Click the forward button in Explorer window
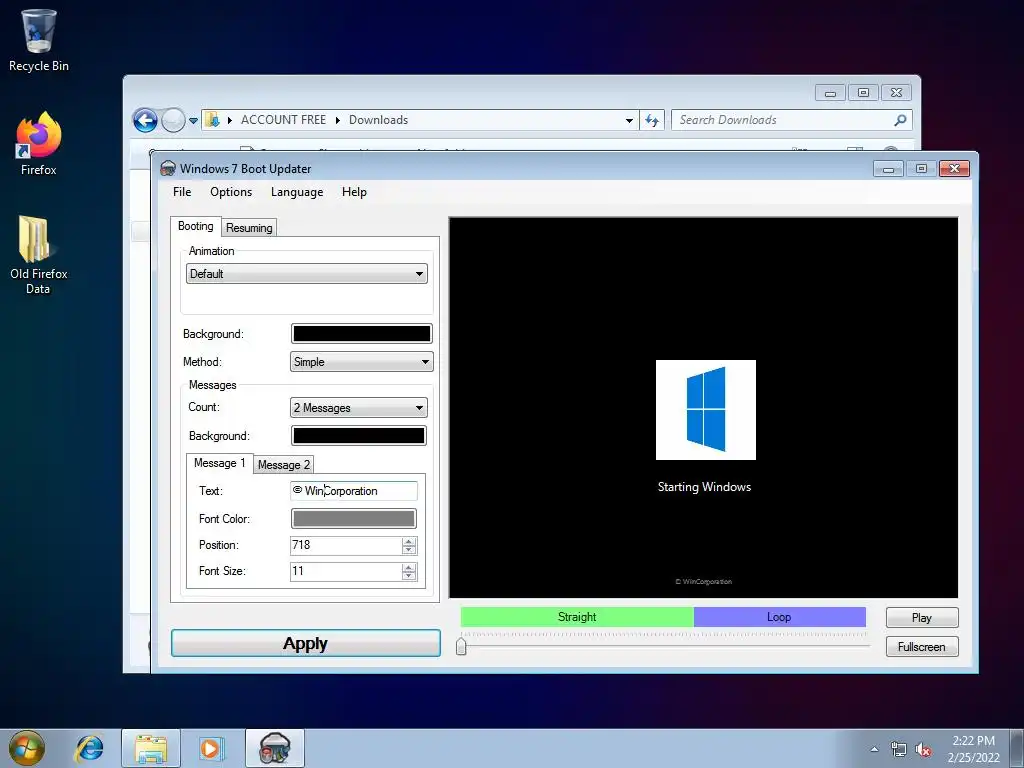 173,120
